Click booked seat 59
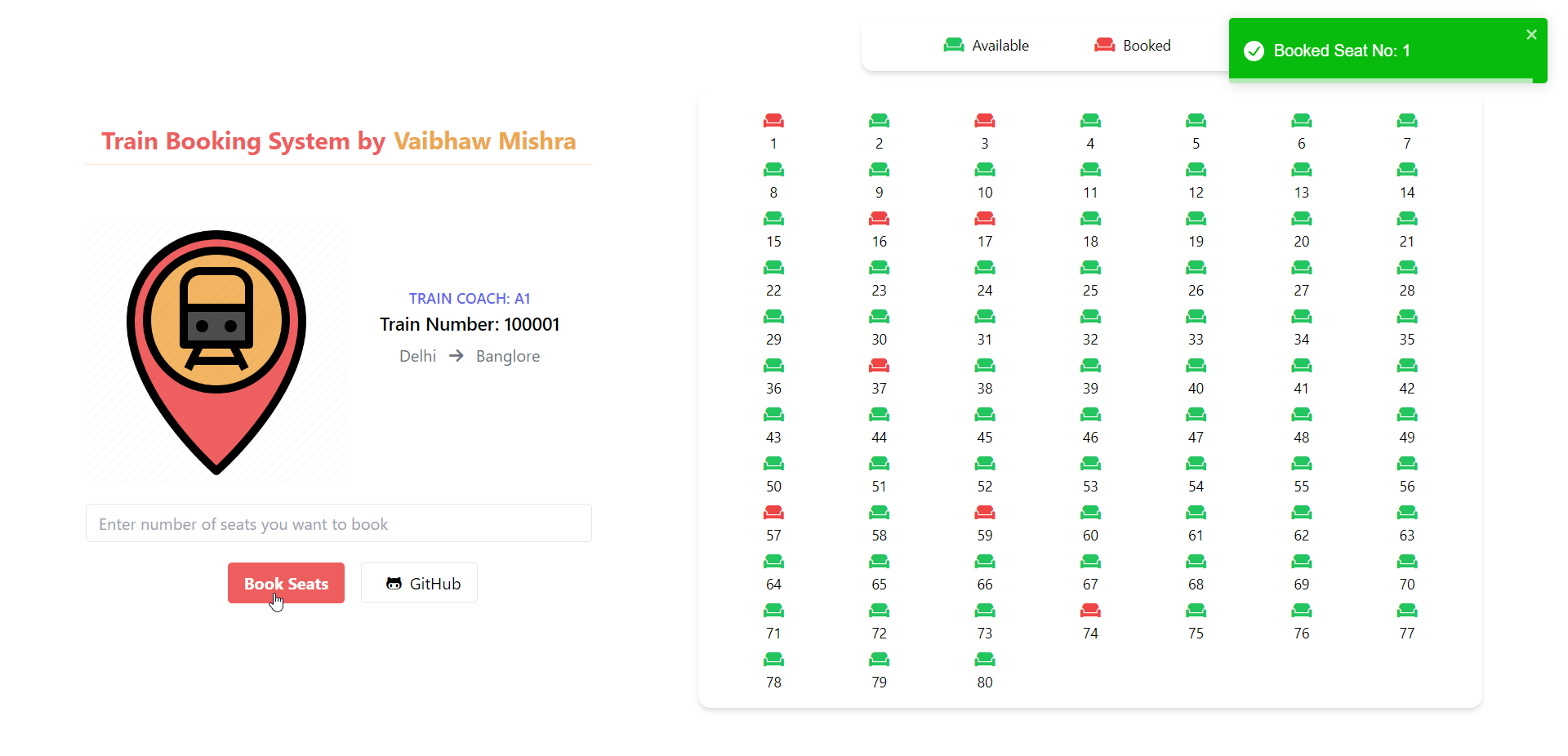The height and width of the screenshot is (756, 1568). [984, 513]
